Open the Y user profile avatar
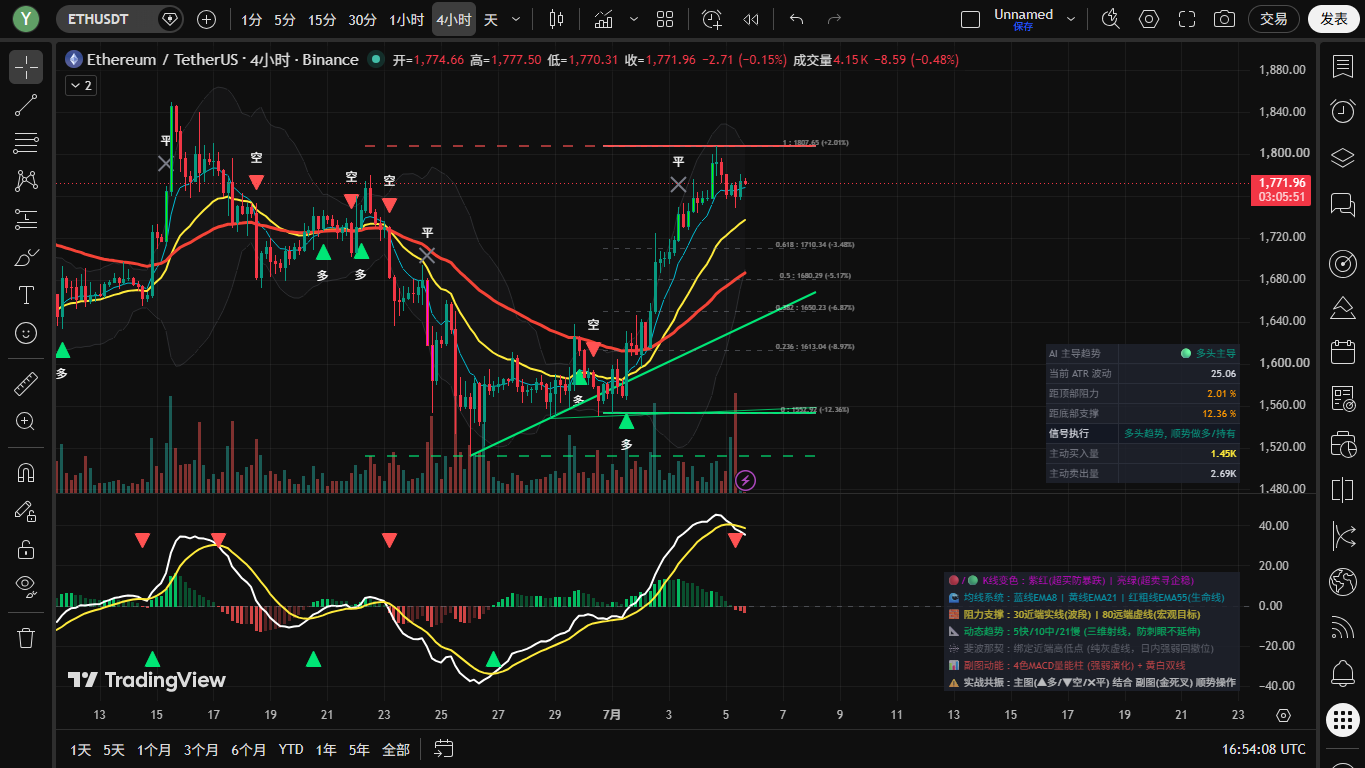Screen dimensions: 1365x768 point(25,18)
